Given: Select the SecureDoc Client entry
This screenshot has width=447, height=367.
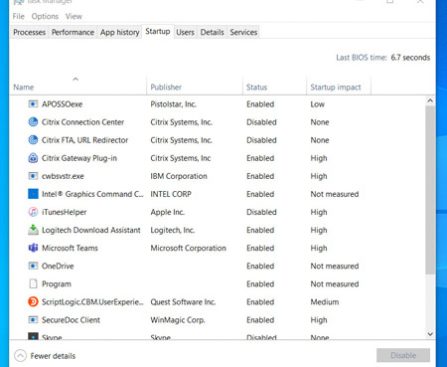Looking at the screenshot, I should (71, 320).
